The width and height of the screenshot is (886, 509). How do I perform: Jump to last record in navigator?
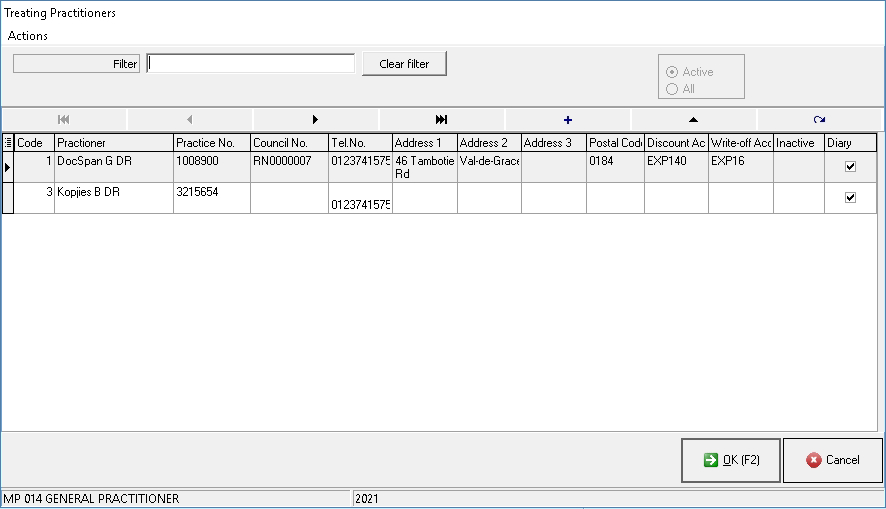click(441, 119)
